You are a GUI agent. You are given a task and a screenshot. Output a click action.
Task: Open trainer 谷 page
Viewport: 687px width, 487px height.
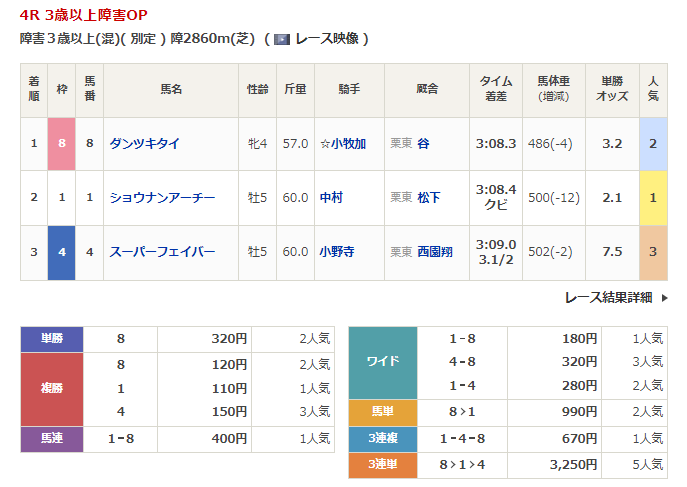[423, 143]
